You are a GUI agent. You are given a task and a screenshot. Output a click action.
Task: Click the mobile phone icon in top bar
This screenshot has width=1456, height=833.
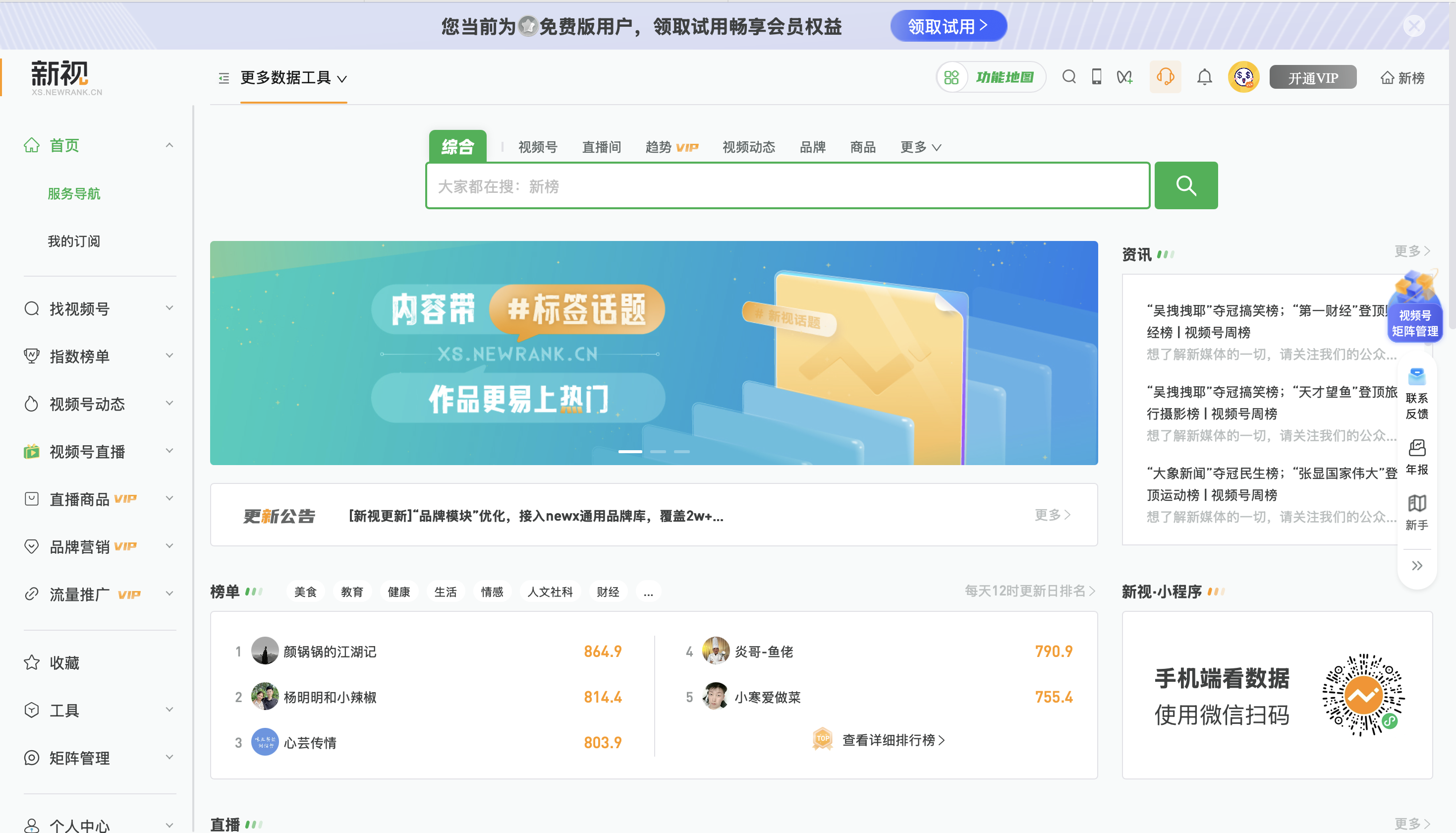coord(1096,77)
